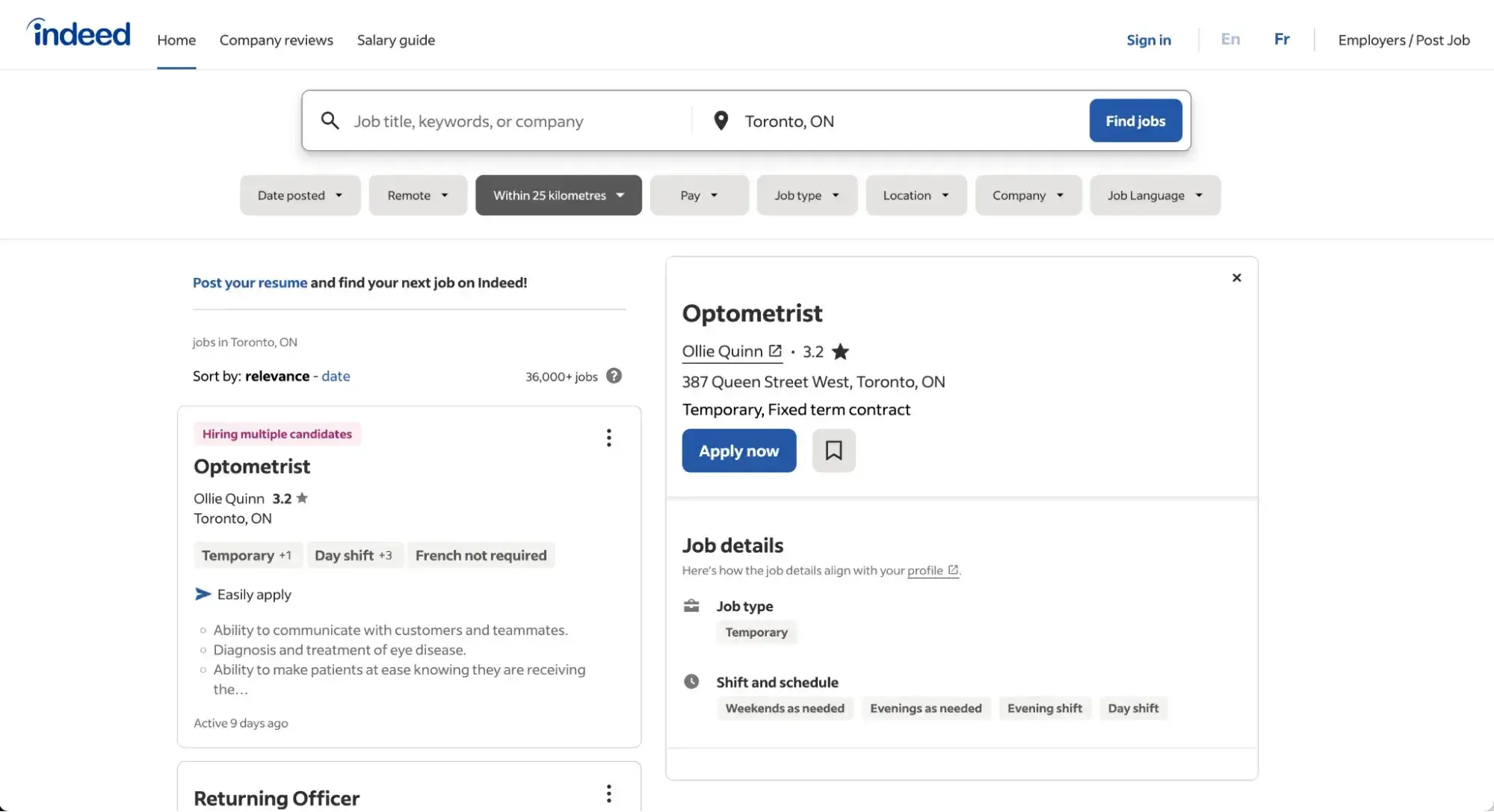Click '387 Queen Street West' address

pyautogui.click(x=813, y=382)
